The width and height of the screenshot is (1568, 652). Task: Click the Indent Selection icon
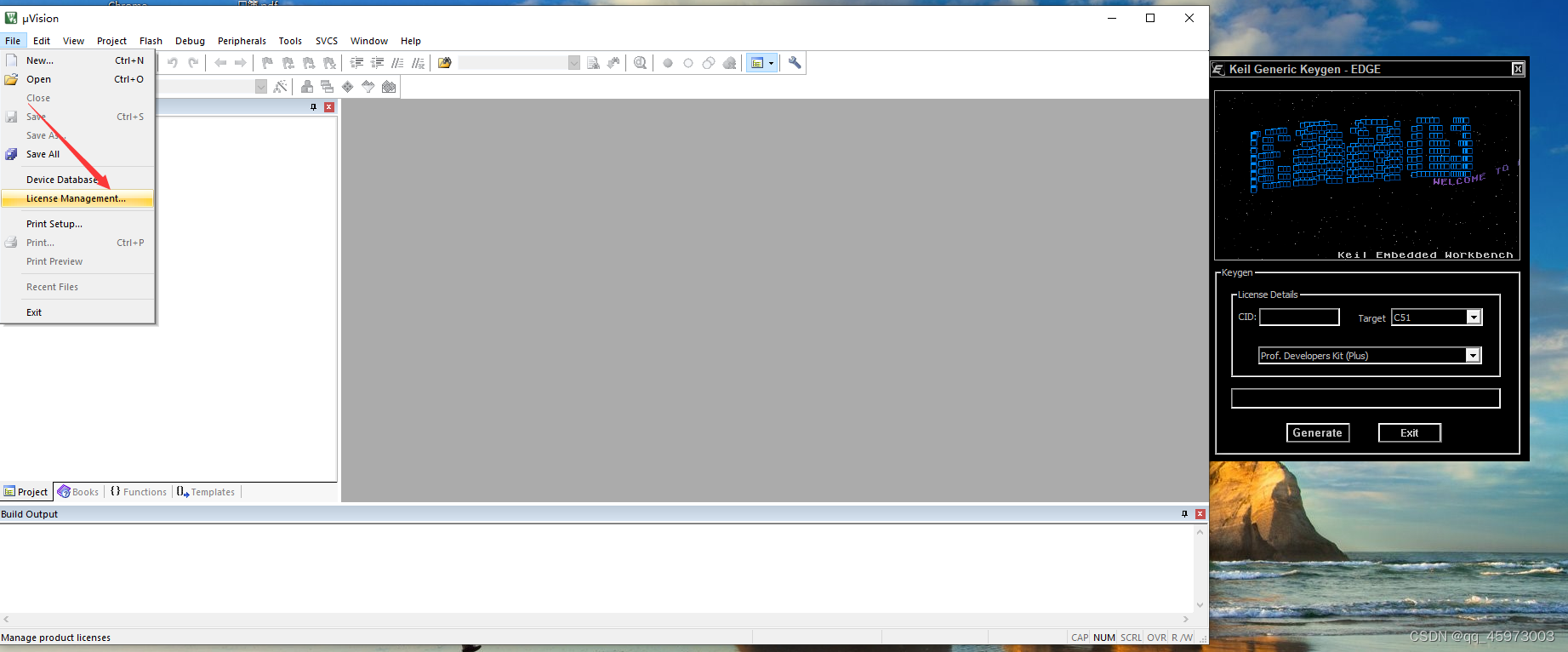pos(356,63)
